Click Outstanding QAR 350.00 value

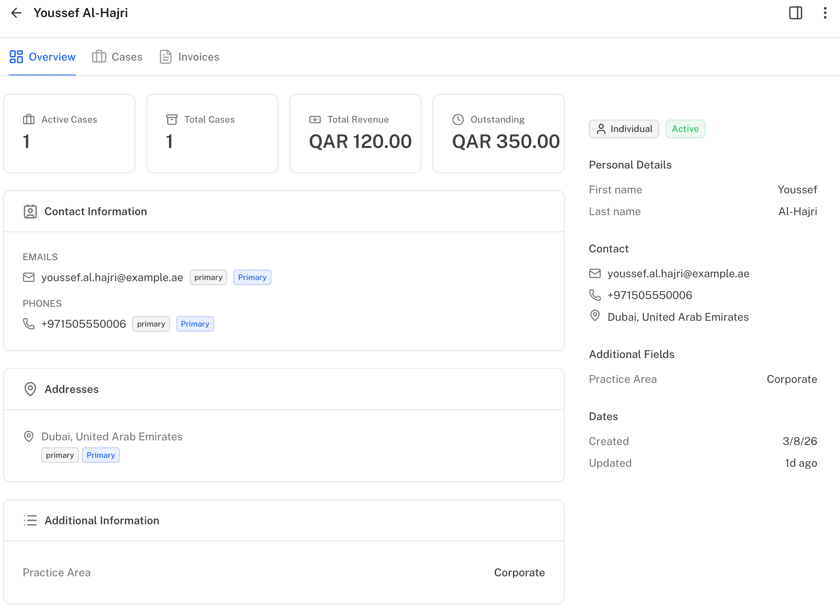pos(506,141)
